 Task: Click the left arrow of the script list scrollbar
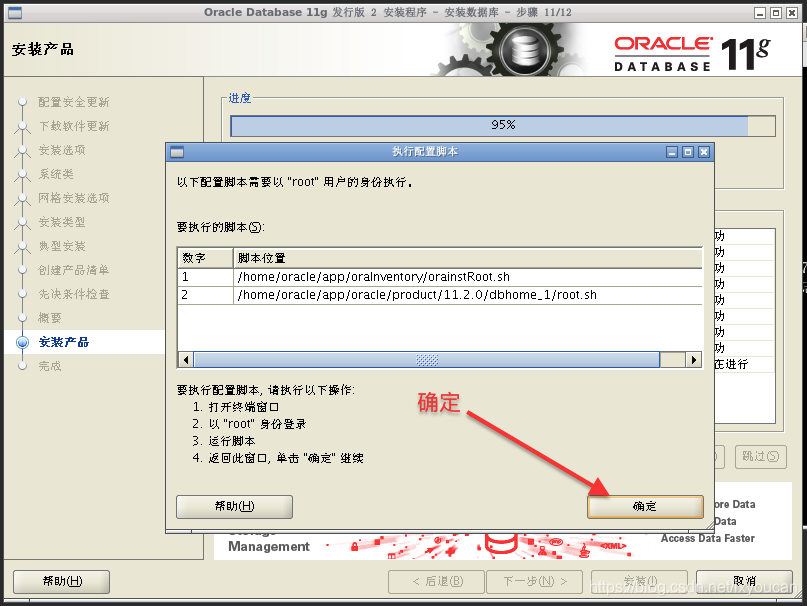tap(186, 360)
